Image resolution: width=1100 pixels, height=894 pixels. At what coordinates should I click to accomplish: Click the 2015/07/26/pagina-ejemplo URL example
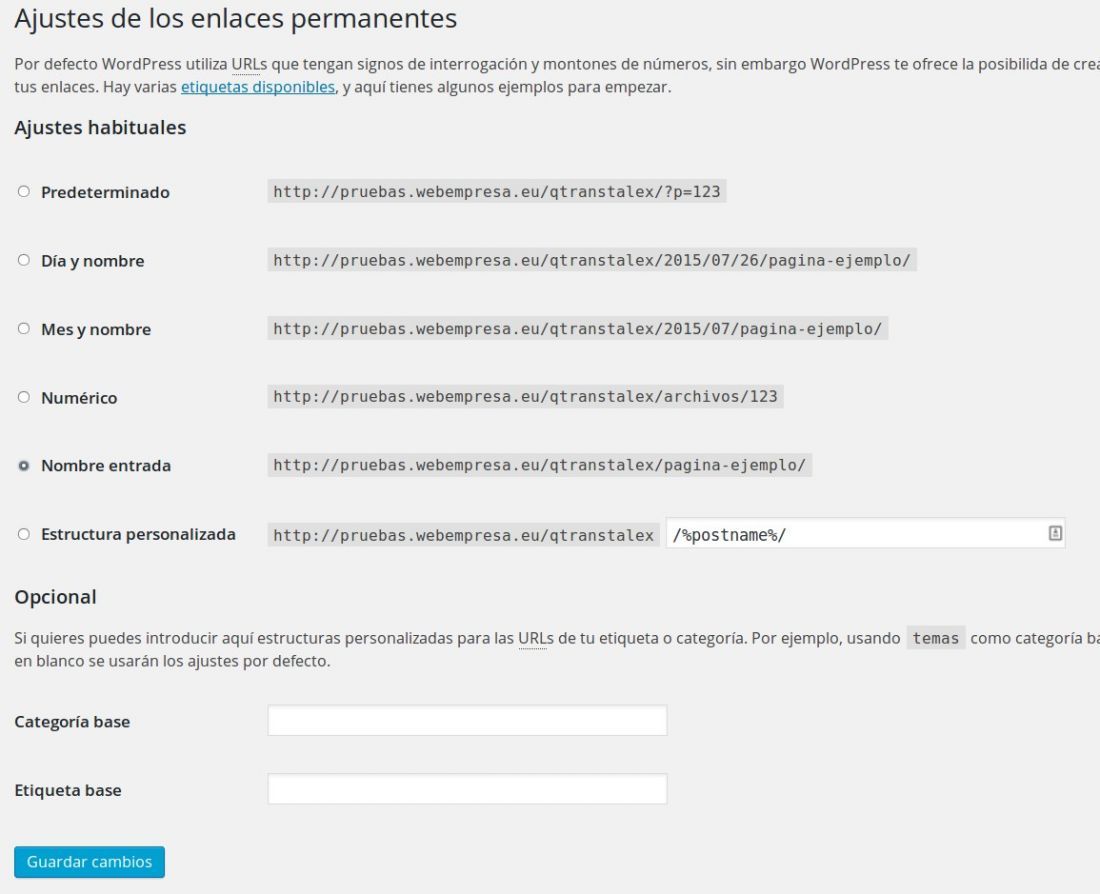(591, 260)
